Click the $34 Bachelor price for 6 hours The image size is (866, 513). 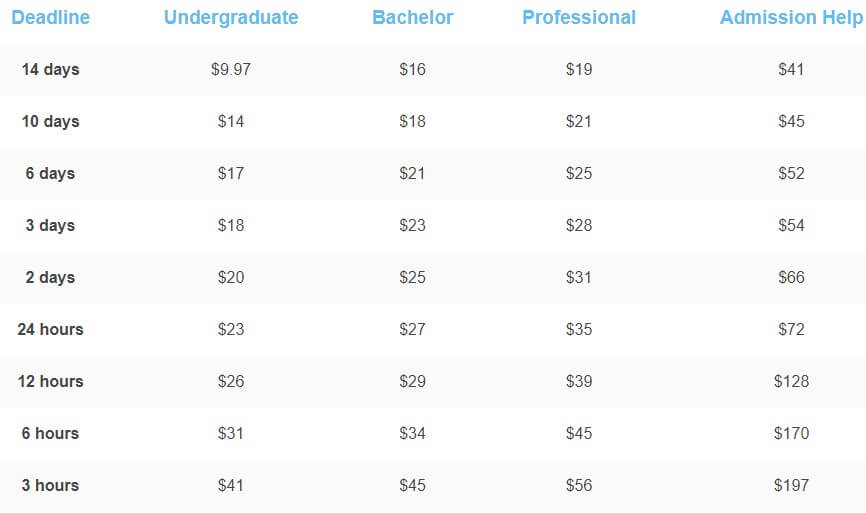point(413,433)
